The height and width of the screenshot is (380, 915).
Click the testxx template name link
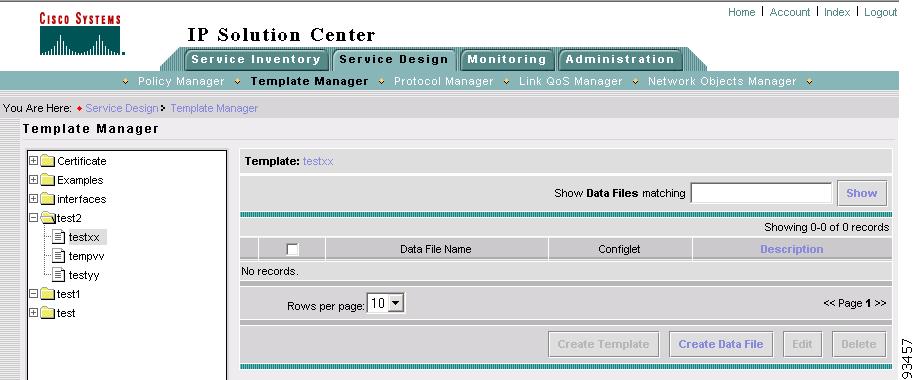tap(318, 161)
